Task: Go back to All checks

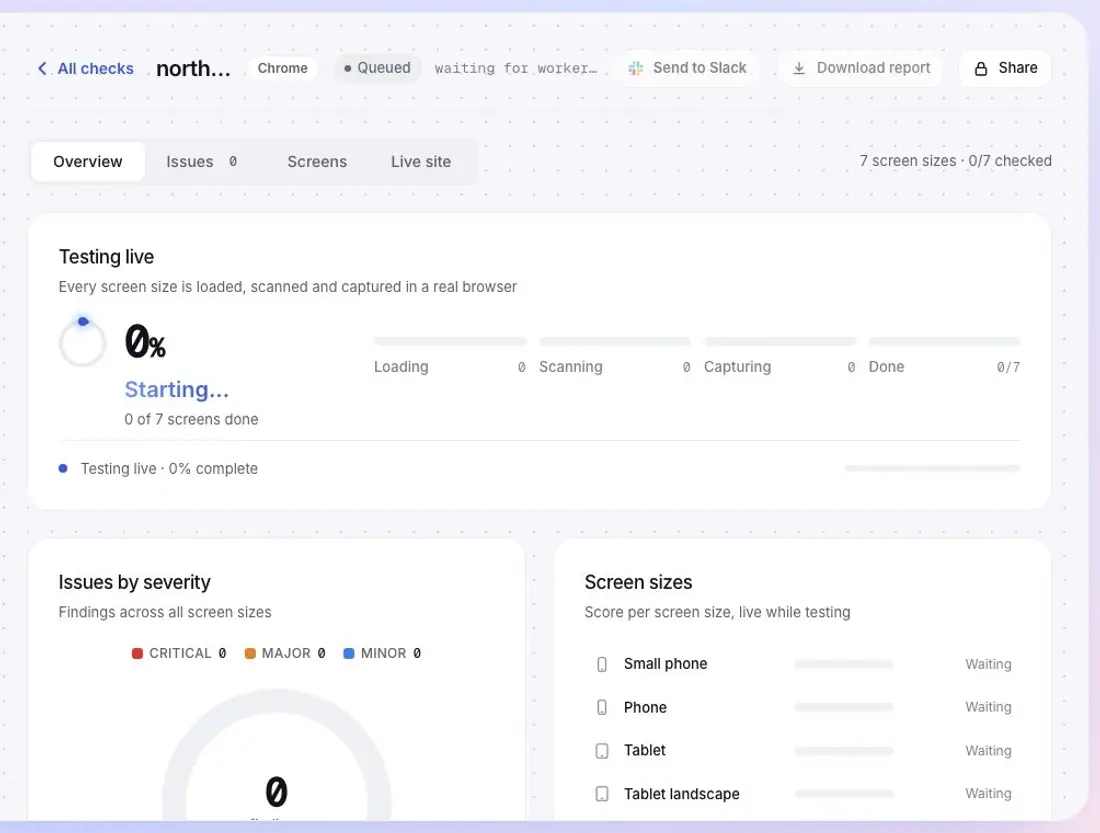Action: click(86, 68)
